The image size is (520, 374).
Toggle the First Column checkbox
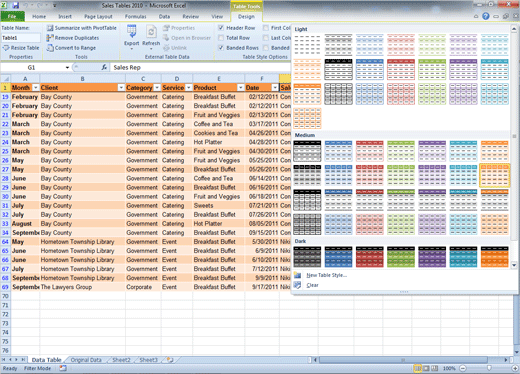pyautogui.click(x=266, y=28)
